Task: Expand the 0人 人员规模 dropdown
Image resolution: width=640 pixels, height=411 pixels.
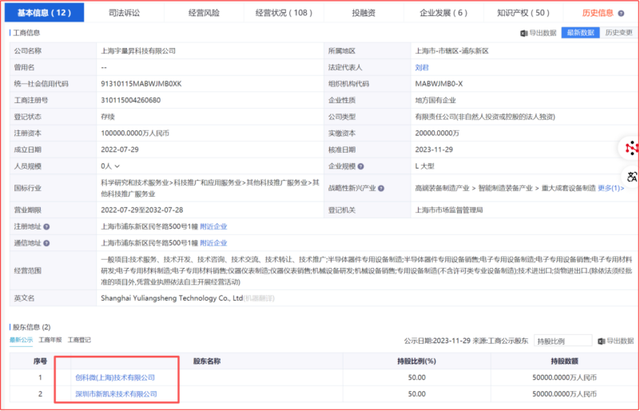Action: click(110, 167)
